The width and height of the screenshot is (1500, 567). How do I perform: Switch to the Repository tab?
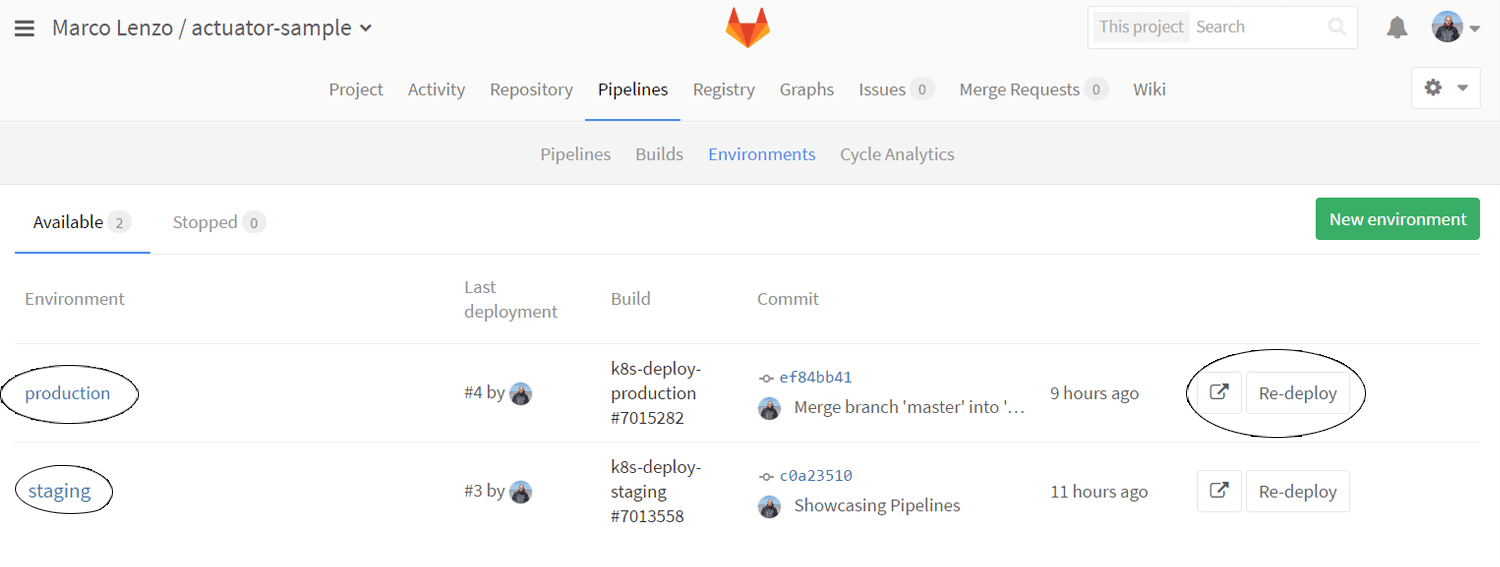pyautogui.click(x=531, y=90)
